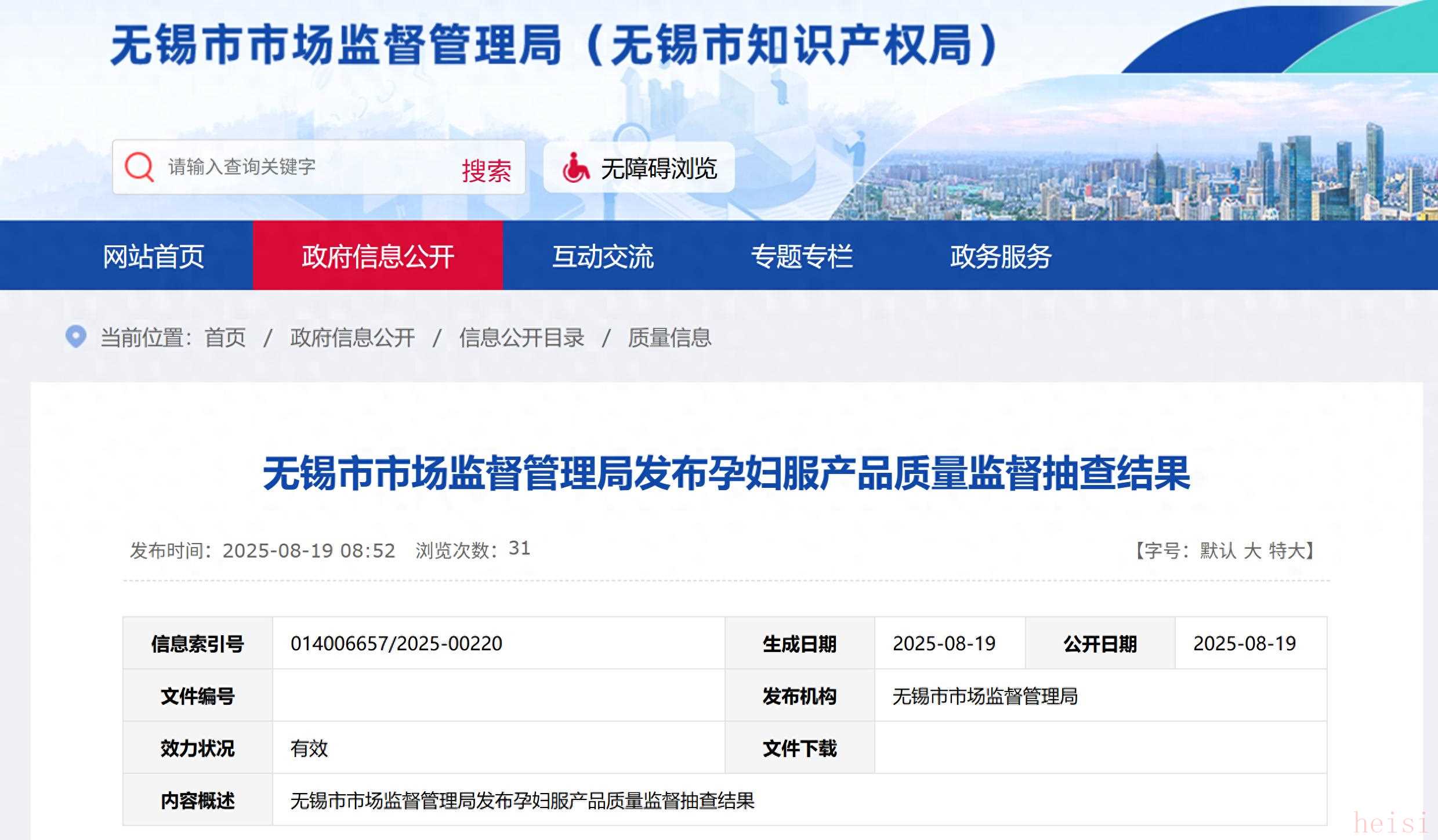Click the 信息索引号 table header cell
Viewport: 1438px width, 840px height.
(x=198, y=643)
